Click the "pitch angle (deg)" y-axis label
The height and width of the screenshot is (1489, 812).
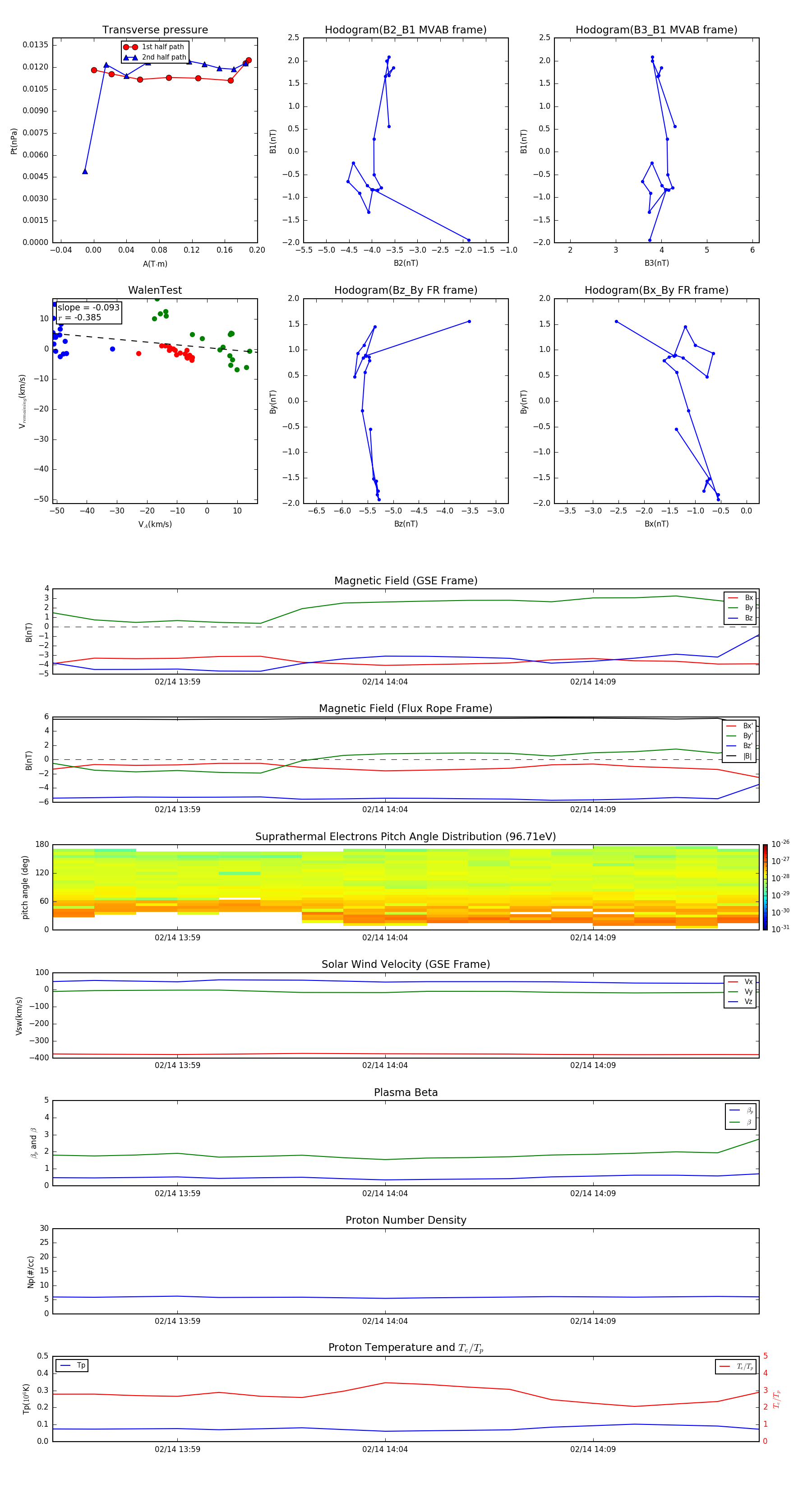[25, 887]
